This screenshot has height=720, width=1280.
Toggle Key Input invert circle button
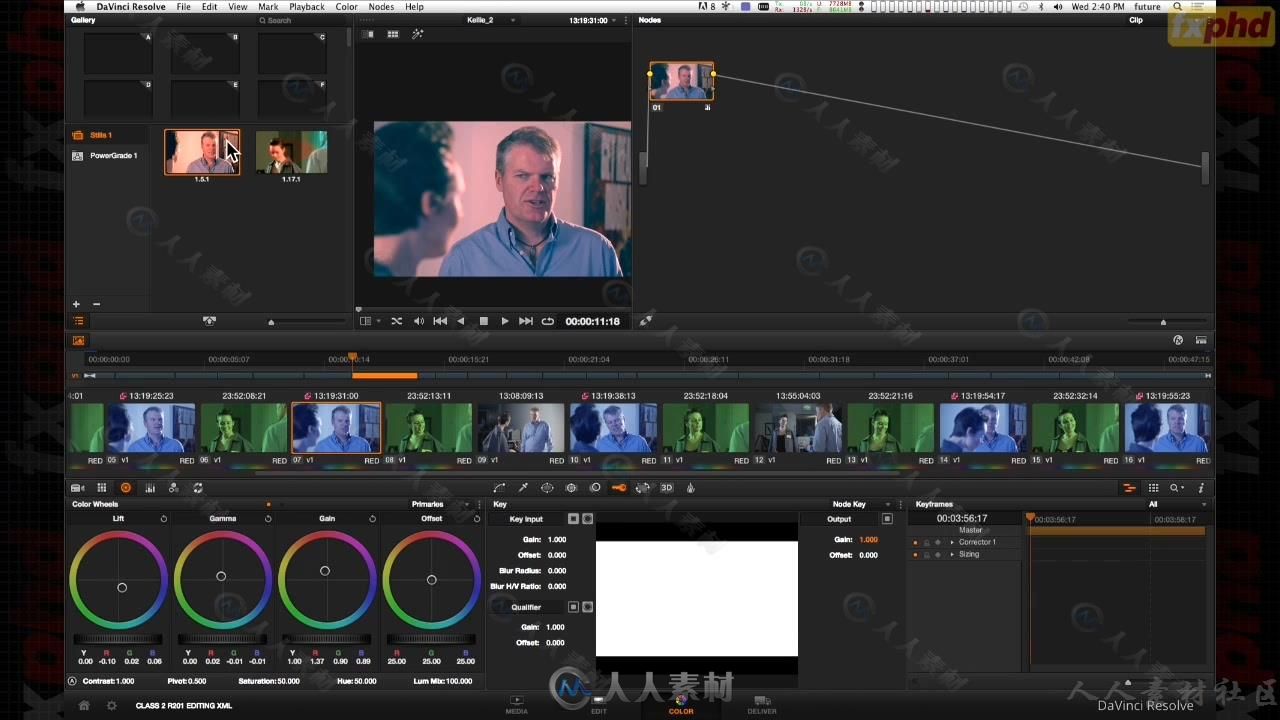[587, 519]
